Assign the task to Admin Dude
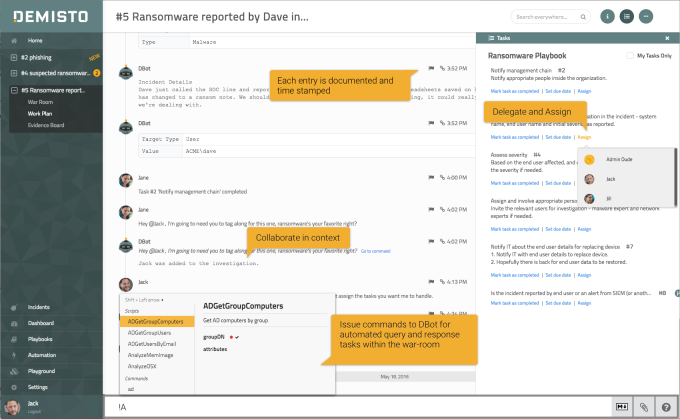680x419 pixels. [622, 159]
